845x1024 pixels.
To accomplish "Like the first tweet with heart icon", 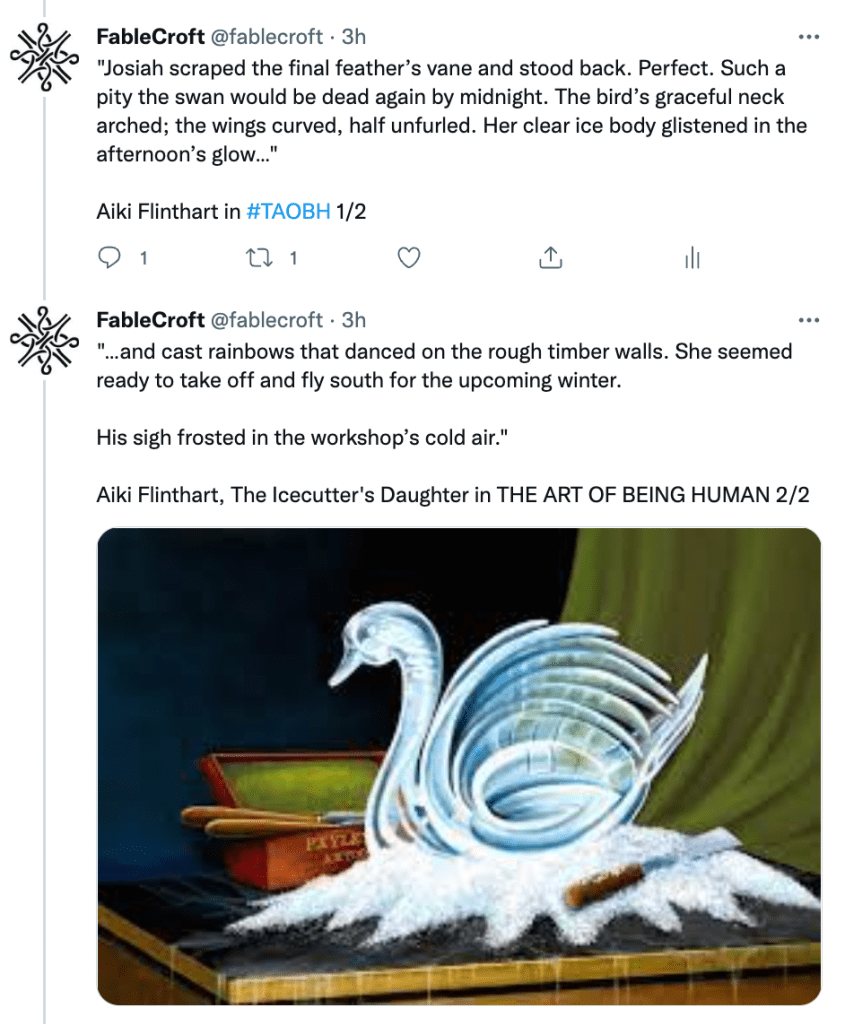I will click(408, 258).
